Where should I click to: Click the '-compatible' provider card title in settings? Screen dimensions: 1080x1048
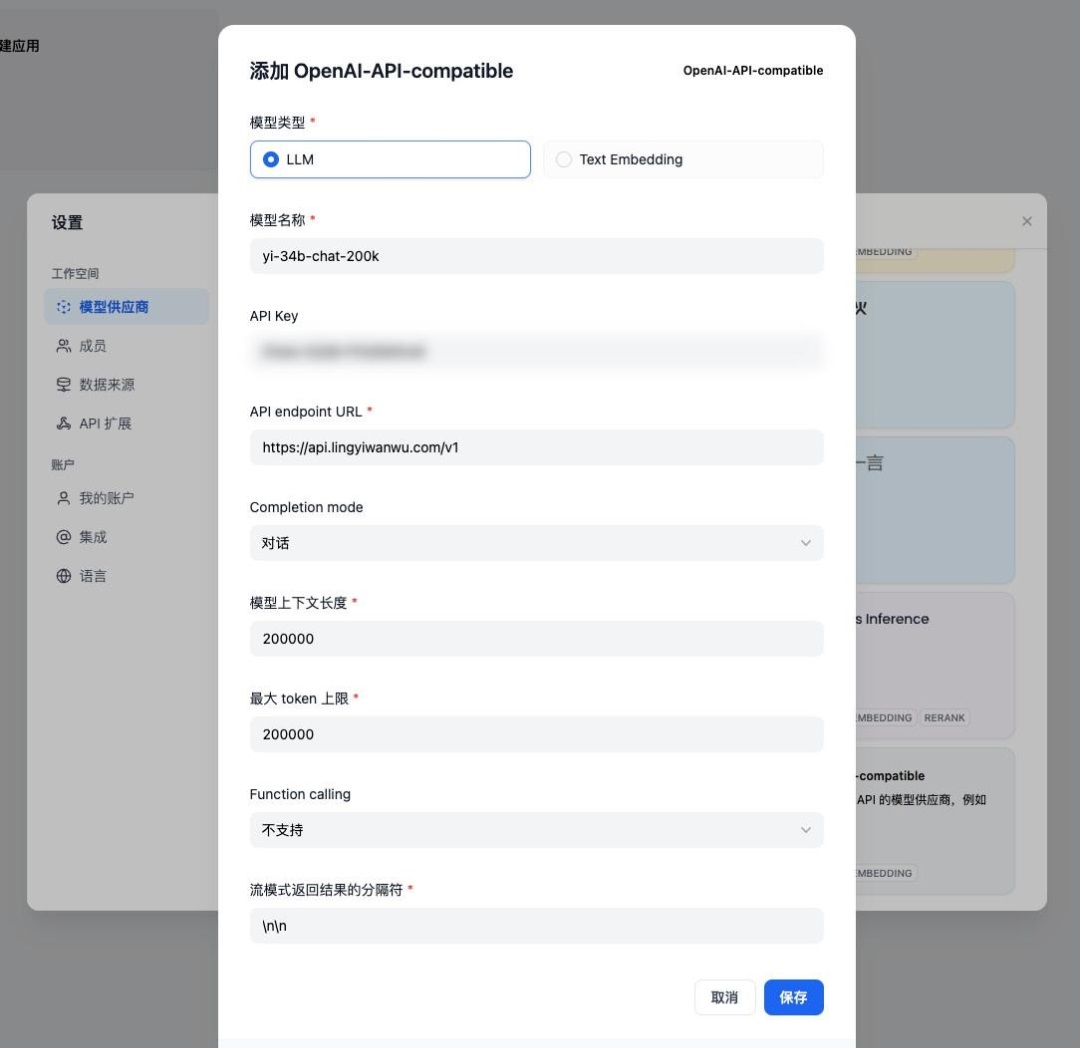click(891, 776)
